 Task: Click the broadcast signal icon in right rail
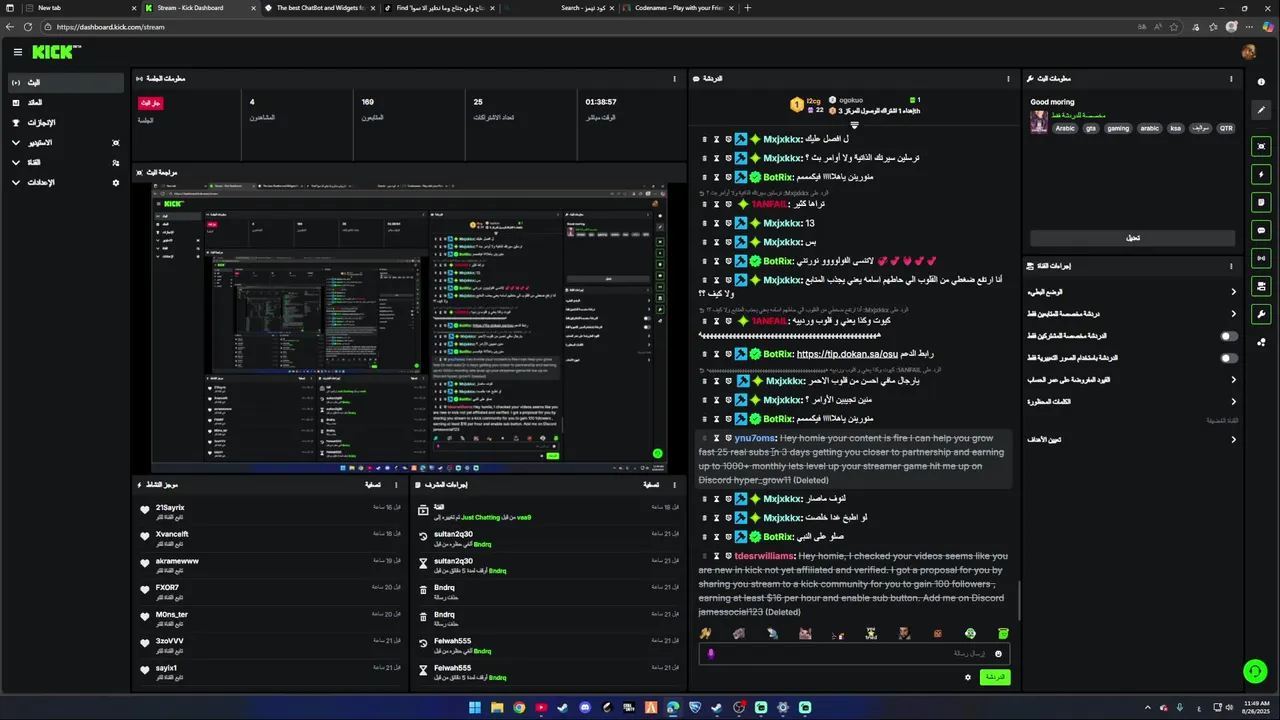pyautogui.click(x=1261, y=258)
